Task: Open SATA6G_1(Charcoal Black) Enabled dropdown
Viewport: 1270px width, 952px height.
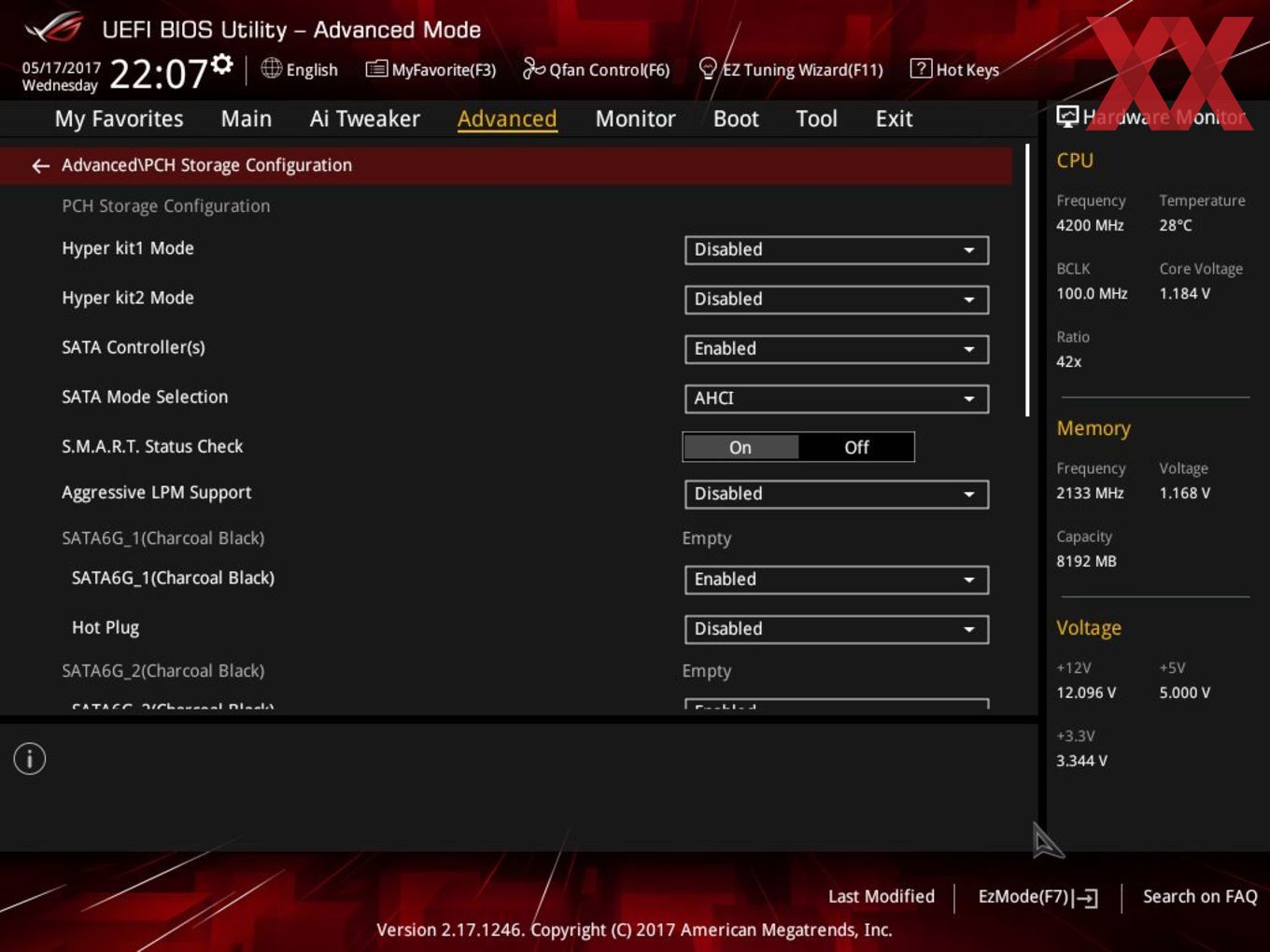Action: tap(837, 580)
